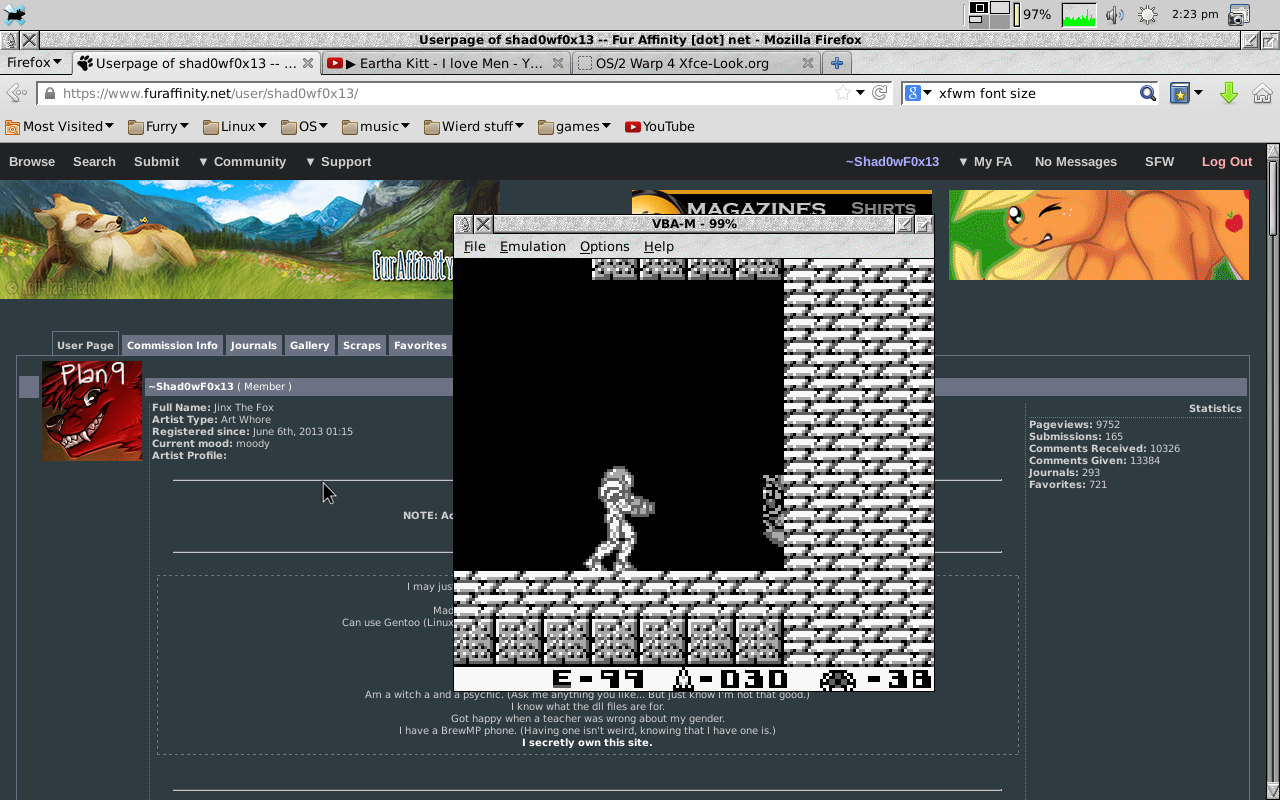This screenshot has width=1280, height=800.
Task: Select the User Page tab
Action: pos(85,345)
